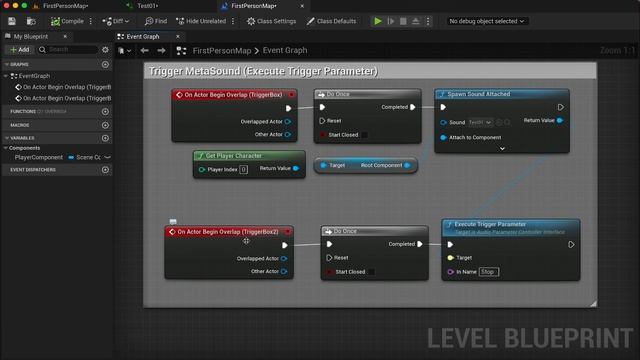This screenshot has width=640, height=360.
Task: Add a new event dispatcher with plus icon
Action: pos(105,169)
